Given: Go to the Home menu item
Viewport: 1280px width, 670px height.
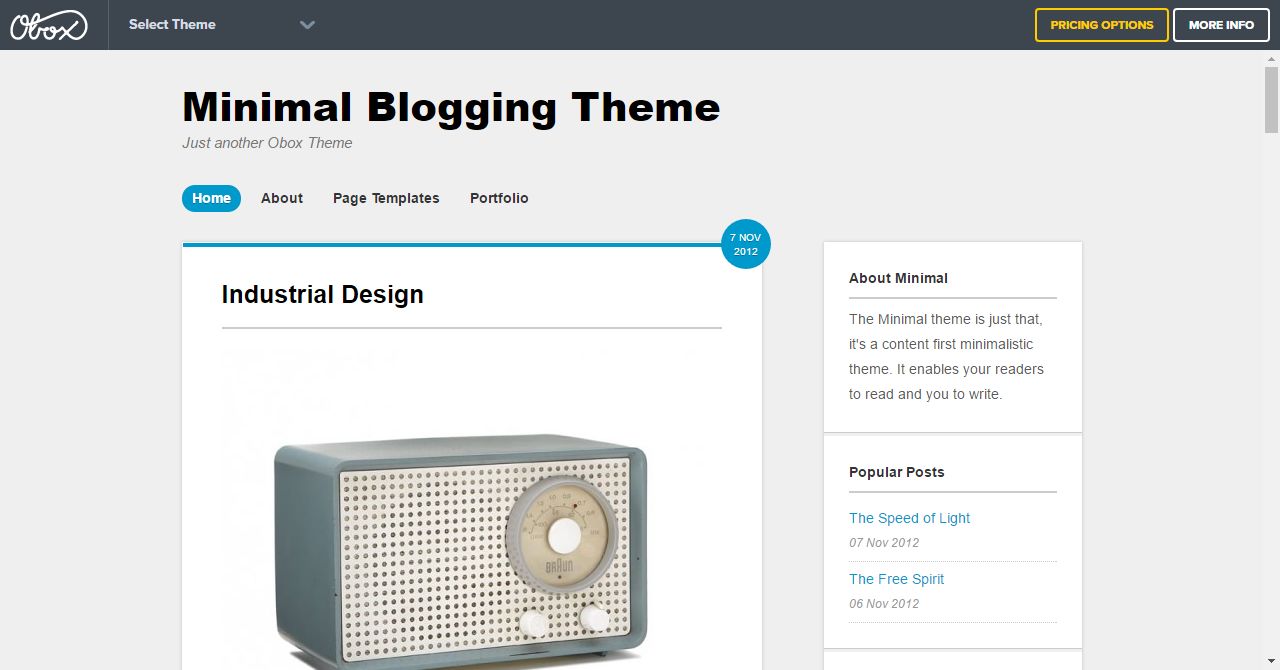Looking at the screenshot, I should click(x=211, y=198).
